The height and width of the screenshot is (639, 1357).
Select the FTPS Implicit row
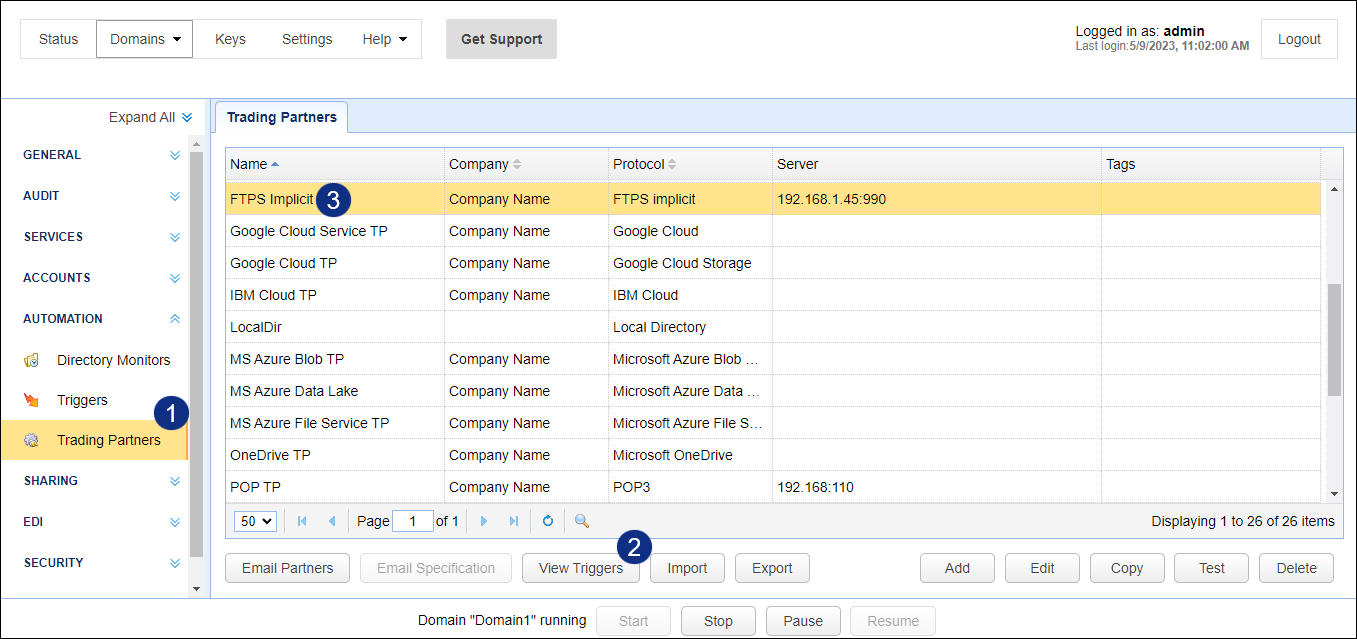point(773,199)
